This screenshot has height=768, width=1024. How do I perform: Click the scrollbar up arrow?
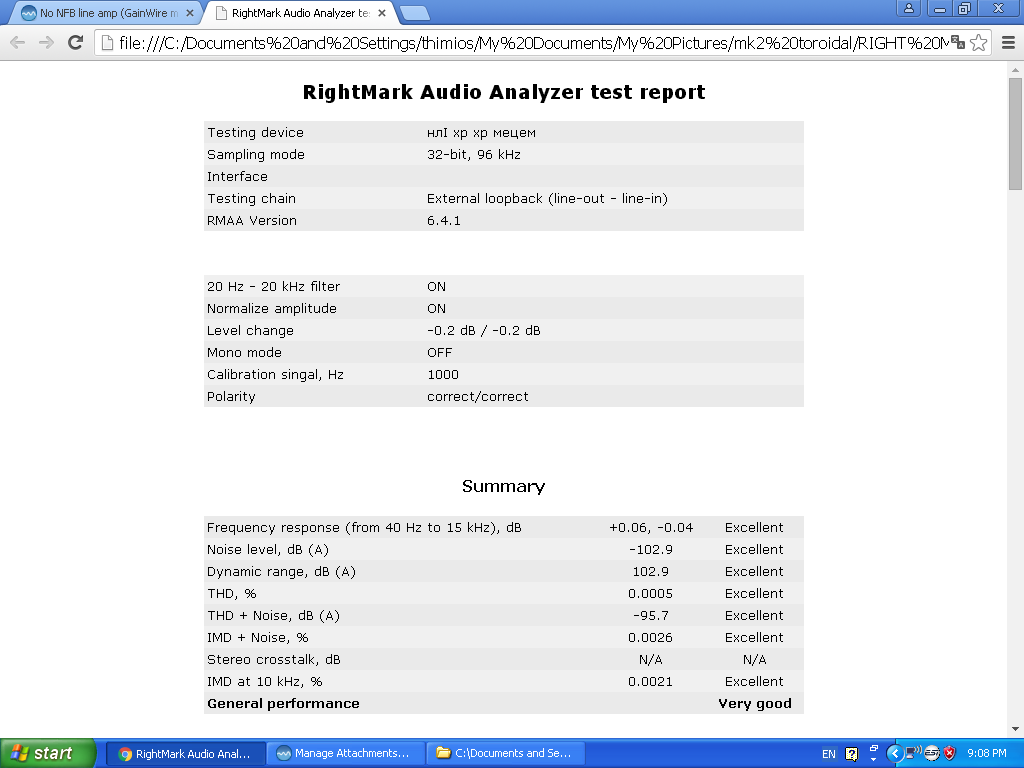1015,69
